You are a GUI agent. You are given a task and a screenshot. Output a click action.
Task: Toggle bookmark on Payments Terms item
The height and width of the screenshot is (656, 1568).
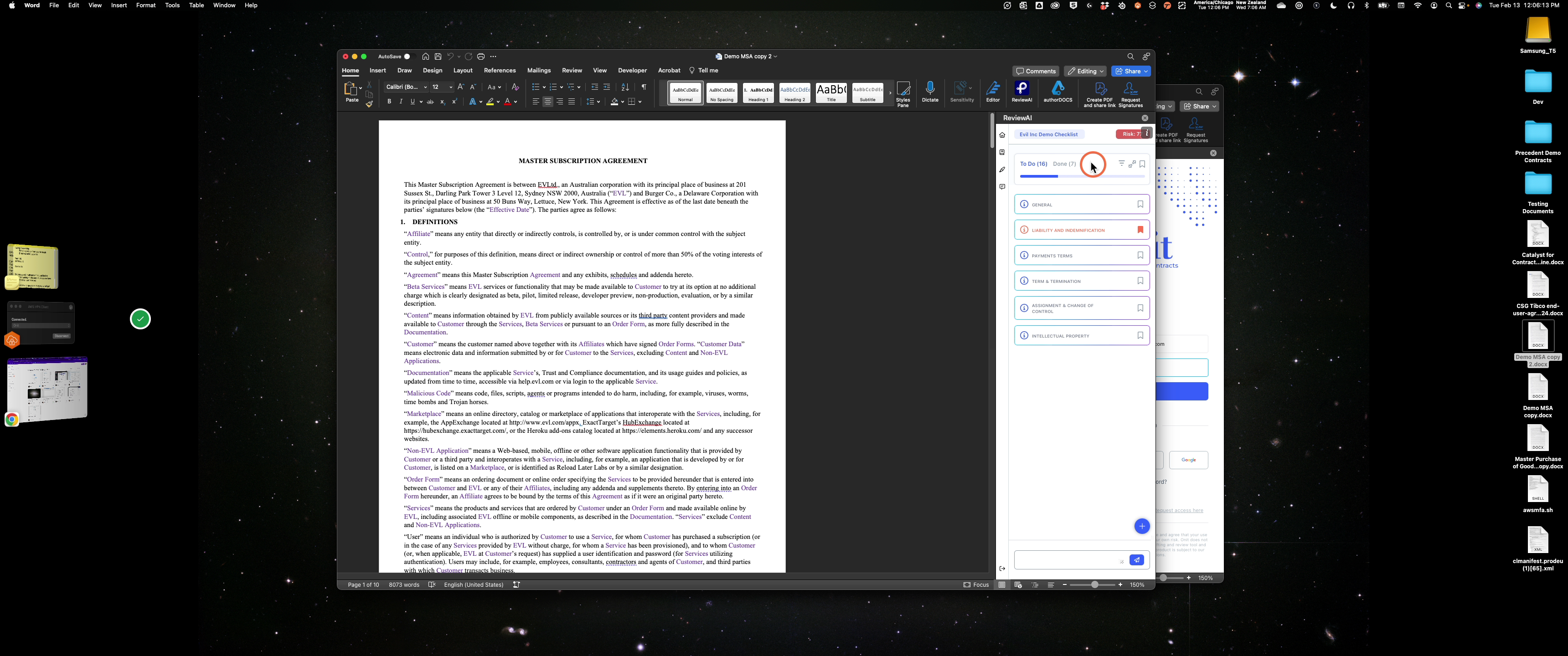(1140, 256)
